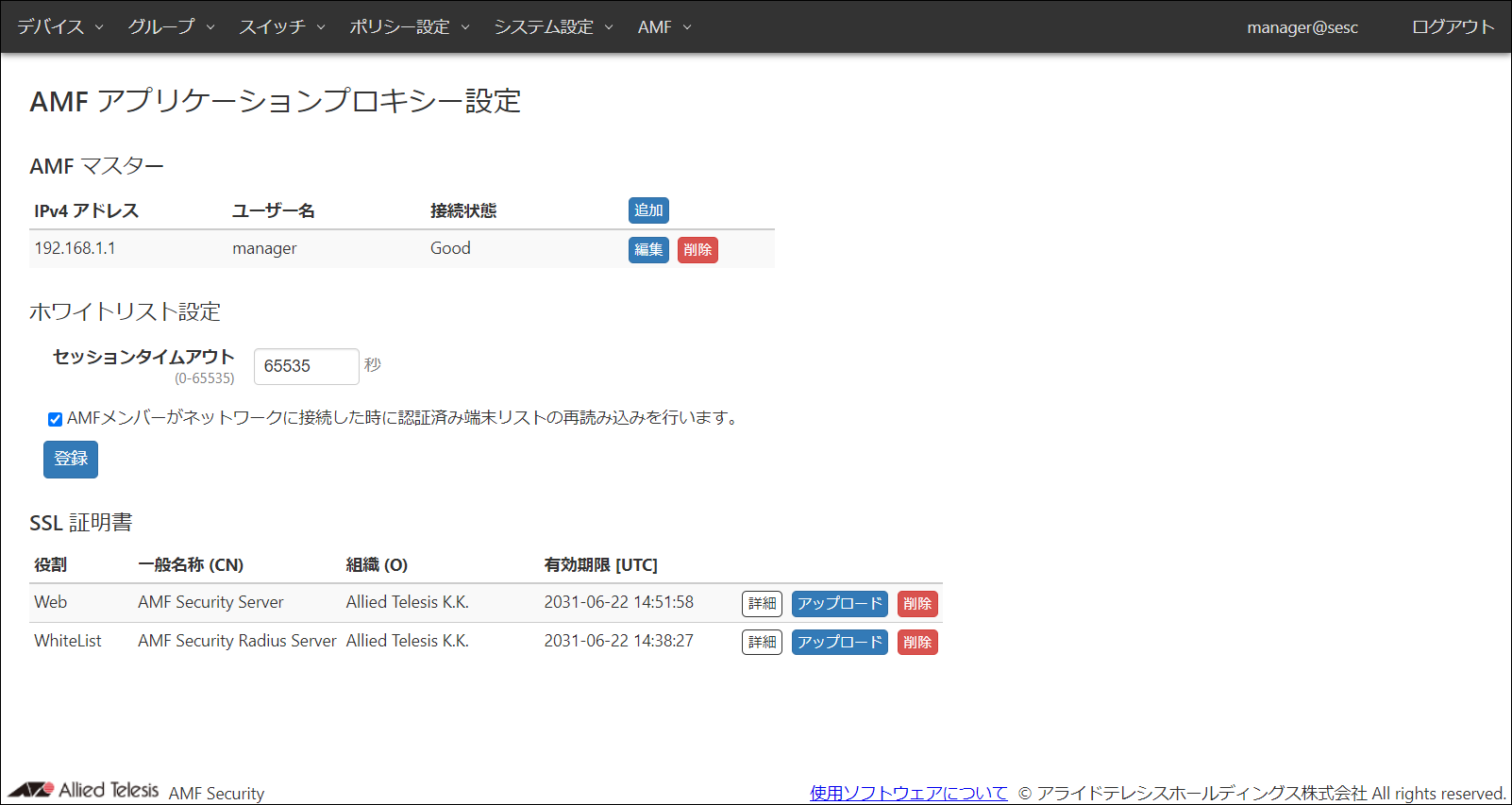Click 追加 to add AMF master
Viewport: 1512px width, 805px height.
coord(648,210)
